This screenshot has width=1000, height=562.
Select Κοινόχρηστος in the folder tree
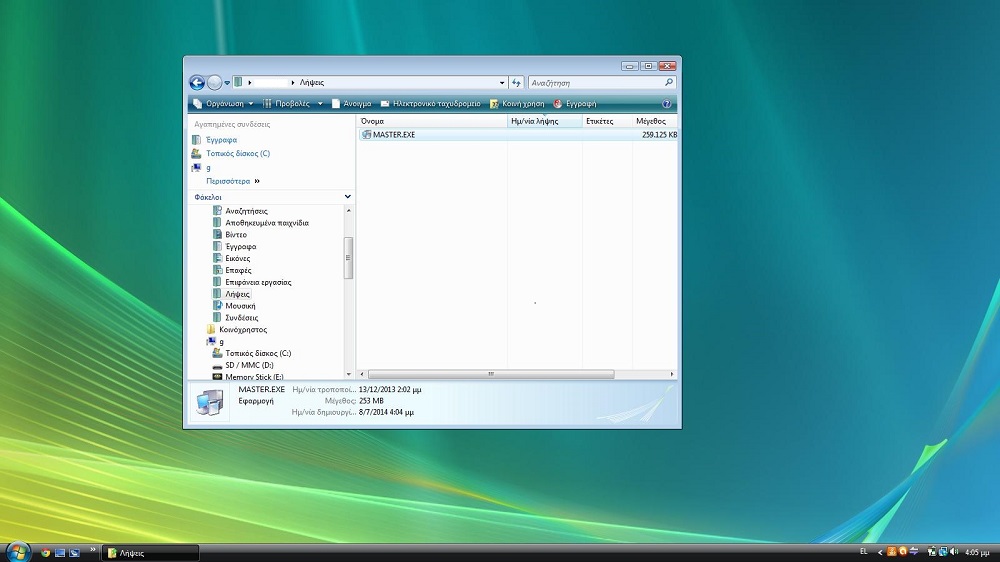pyautogui.click(x=242, y=330)
